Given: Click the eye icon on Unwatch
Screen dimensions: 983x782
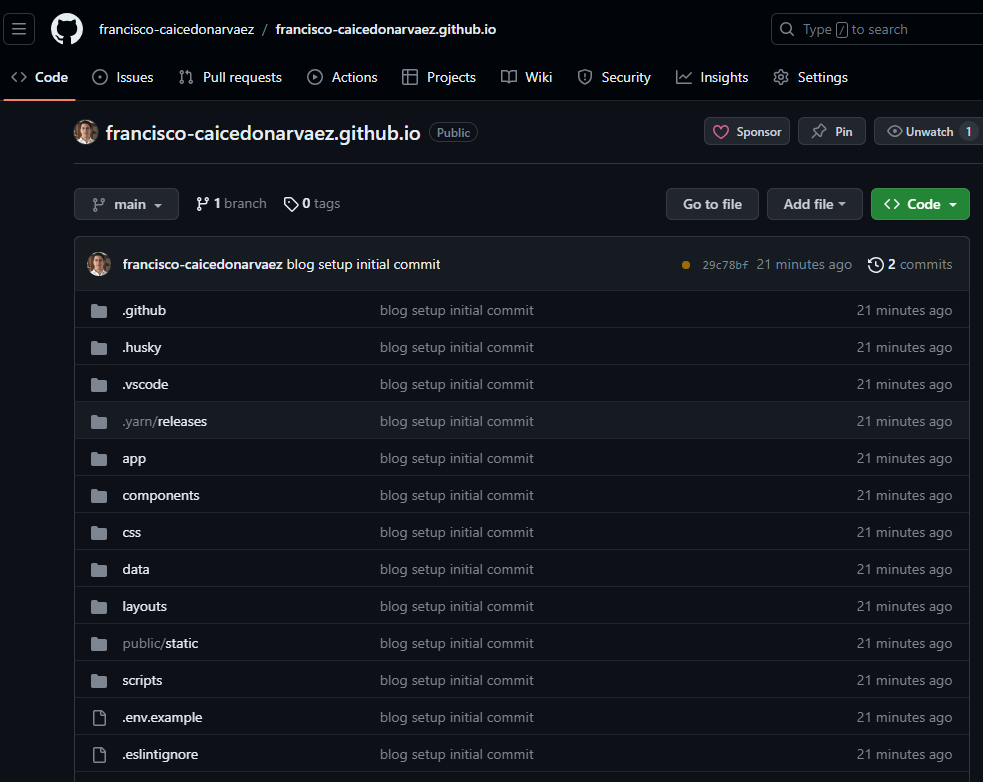Looking at the screenshot, I should (895, 131).
